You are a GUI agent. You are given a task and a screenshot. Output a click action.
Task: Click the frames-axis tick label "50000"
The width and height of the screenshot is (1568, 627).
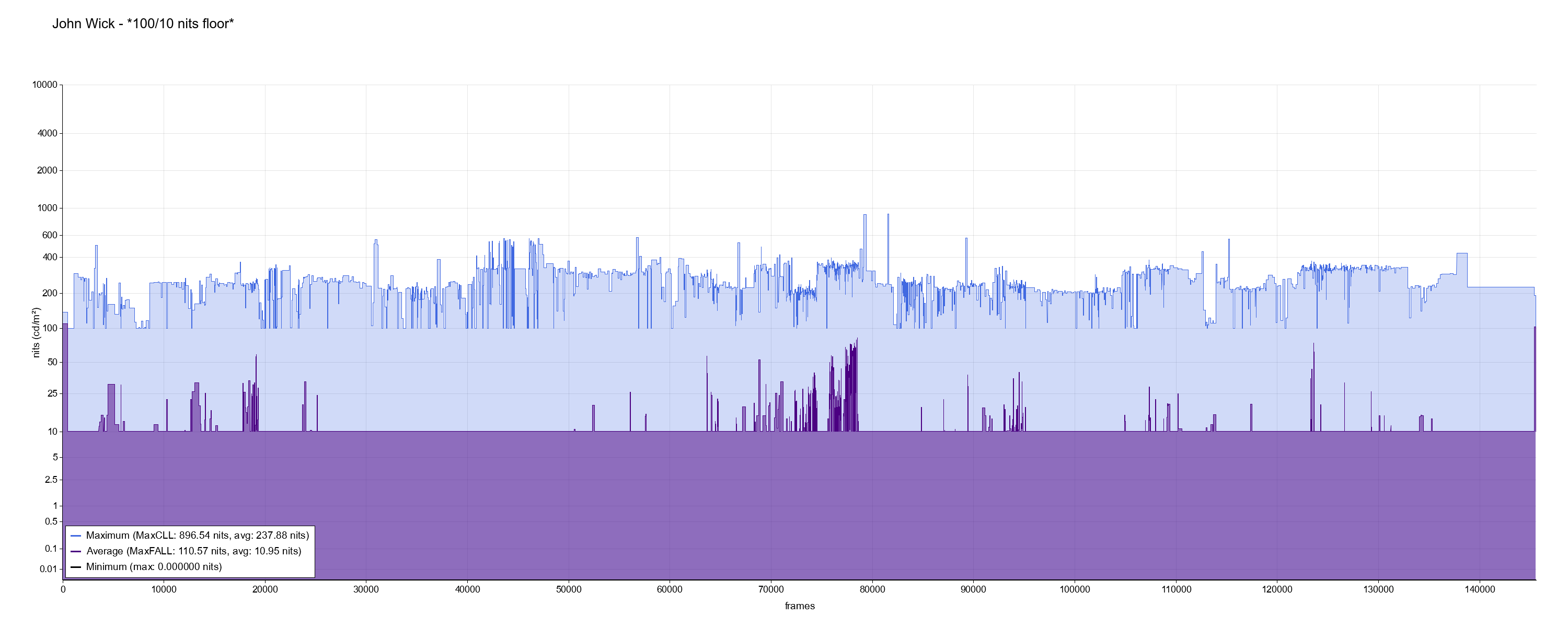pyautogui.click(x=569, y=590)
